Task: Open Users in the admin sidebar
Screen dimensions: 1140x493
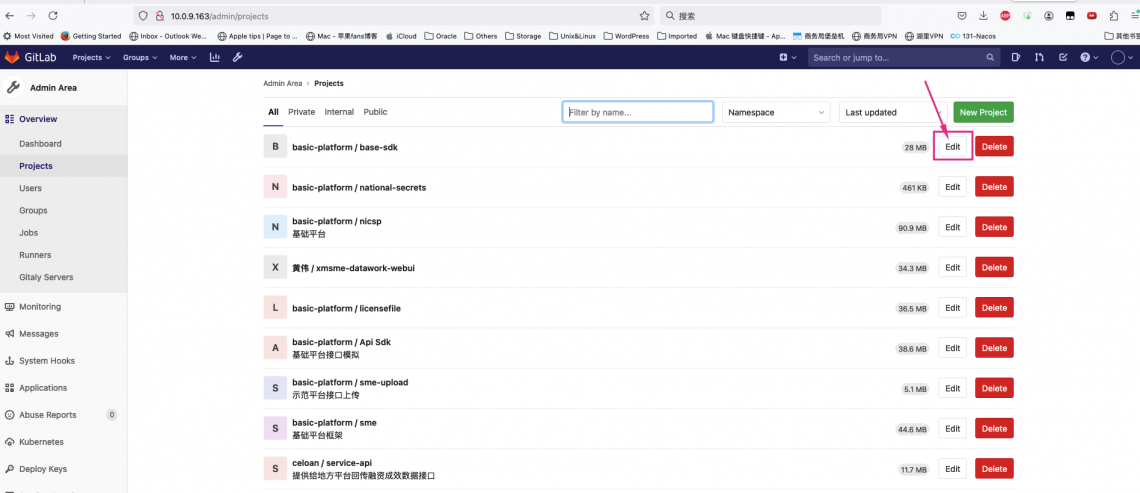Action: click(31, 188)
